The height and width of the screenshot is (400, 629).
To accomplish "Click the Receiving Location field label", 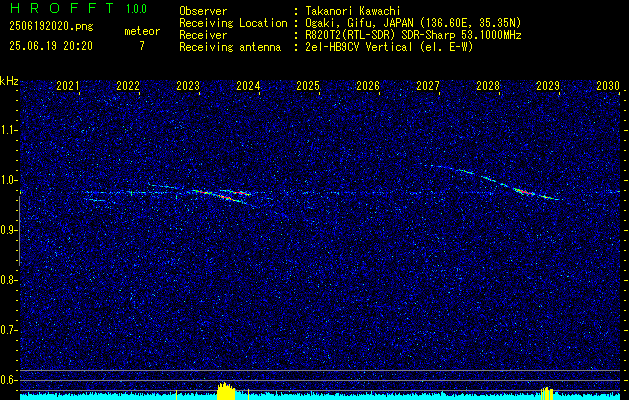I will [233, 23].
